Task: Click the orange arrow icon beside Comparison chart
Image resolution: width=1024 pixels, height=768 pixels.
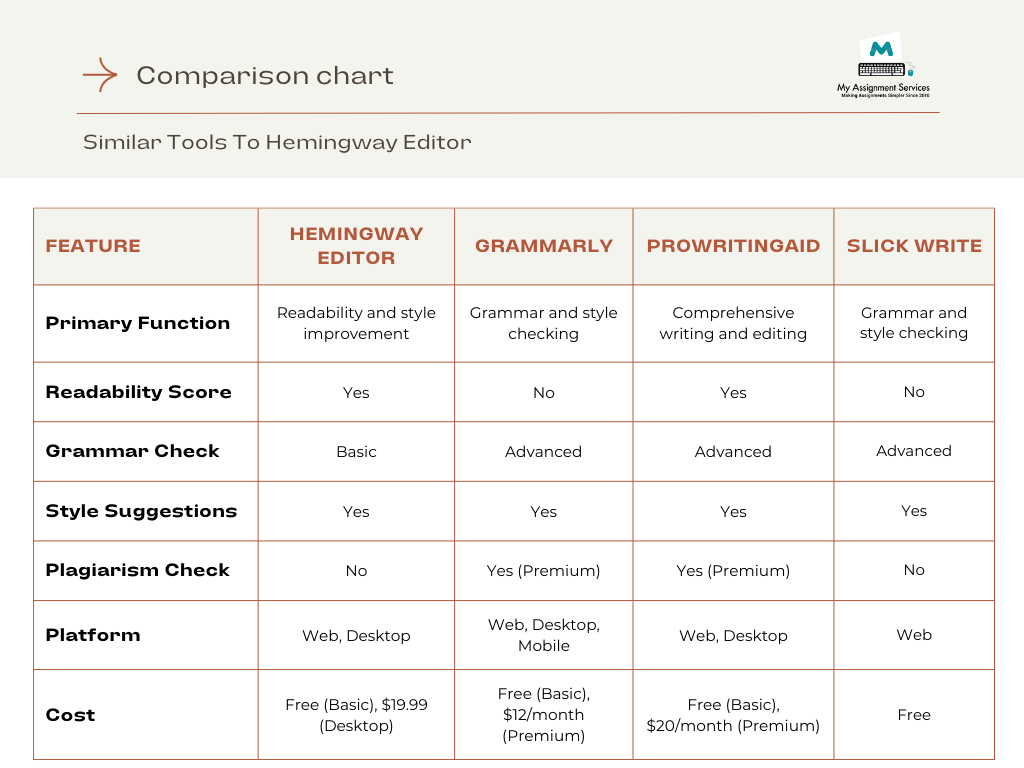Action: [100, 74]
